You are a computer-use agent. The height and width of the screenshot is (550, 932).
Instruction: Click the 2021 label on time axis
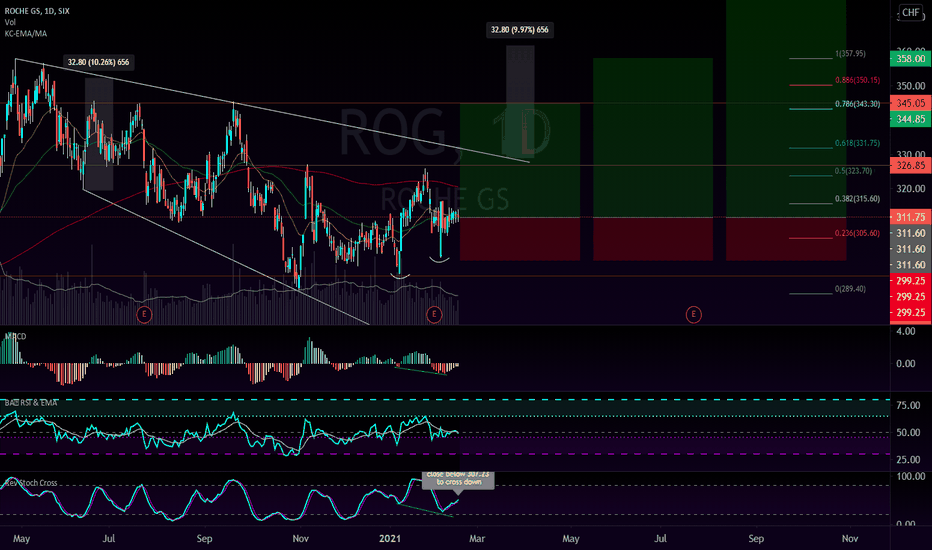tap(390, 538)
